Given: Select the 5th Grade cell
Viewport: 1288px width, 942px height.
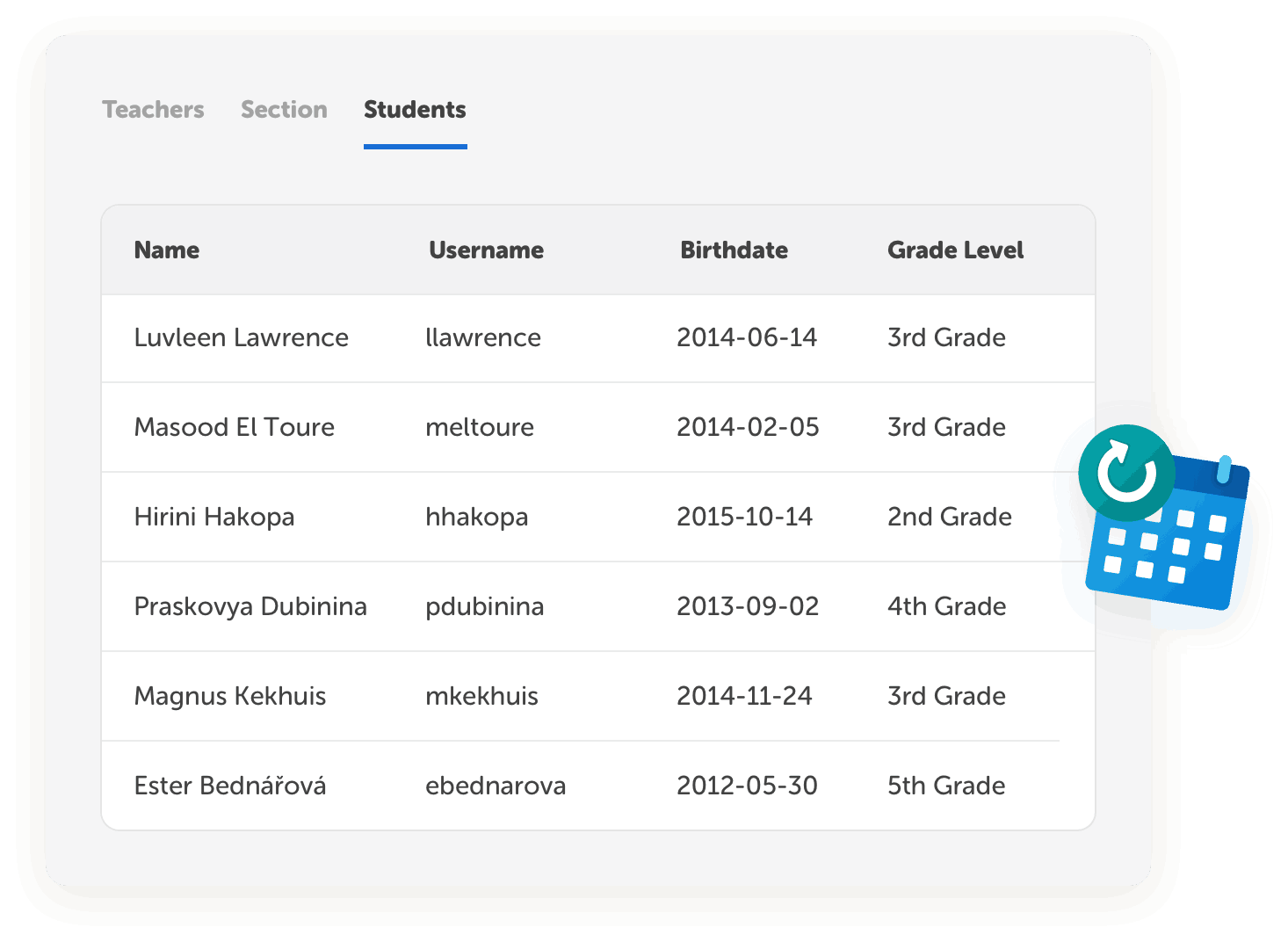Looking at the screenshot, I should click(946, 786).
